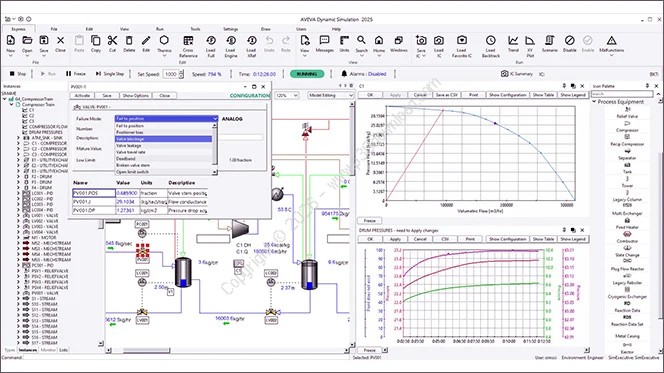This screenshot has width=664, height=373.
Task: Click the Save as CSV button
Action: 446,95
